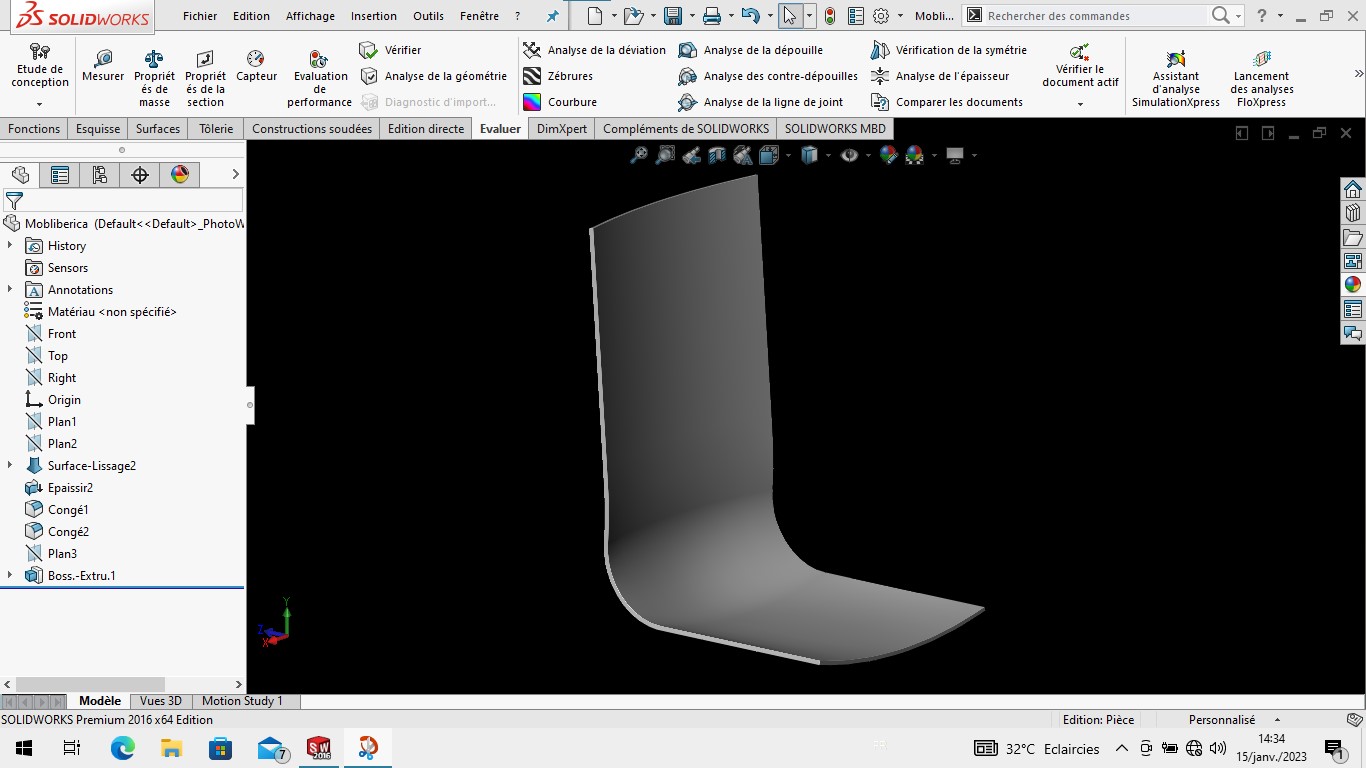Start Lancement des analyses FloXpress
This screenshot has height=768, width=1366.
(1262, 78)
